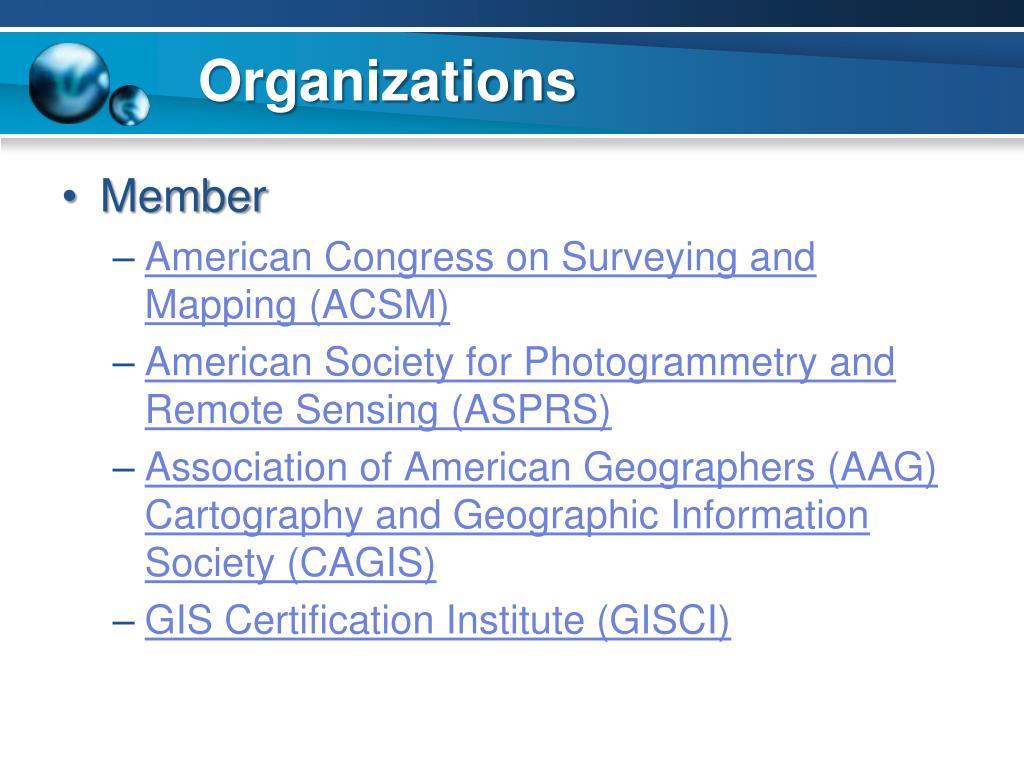Image resolution: width=1024 pixels, height=768 pixels.
Task: Select the Member bullet heading
Action: (x=184, y=195)
